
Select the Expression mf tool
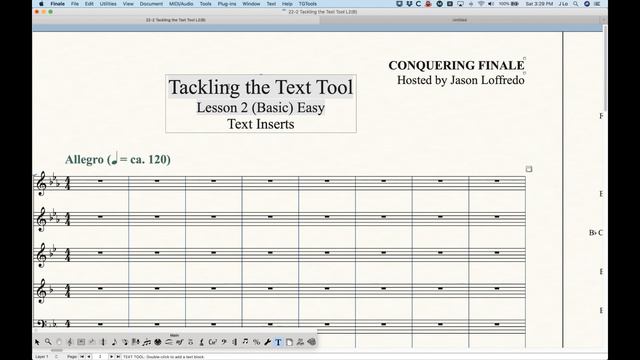click(x=180, y=342)
